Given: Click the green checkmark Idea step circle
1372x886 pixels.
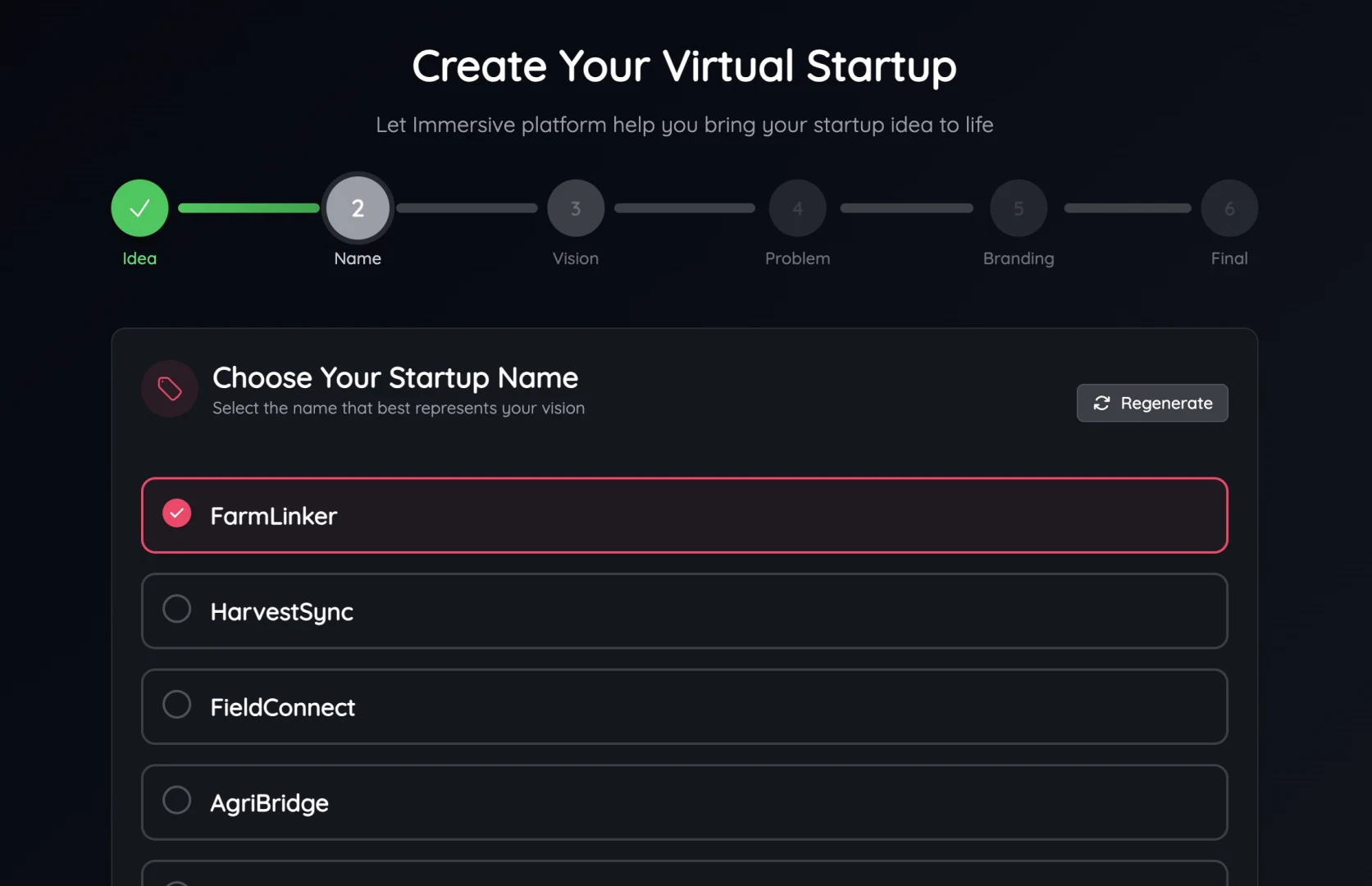Looking at the screenshot, I should (x=139, y=208).
